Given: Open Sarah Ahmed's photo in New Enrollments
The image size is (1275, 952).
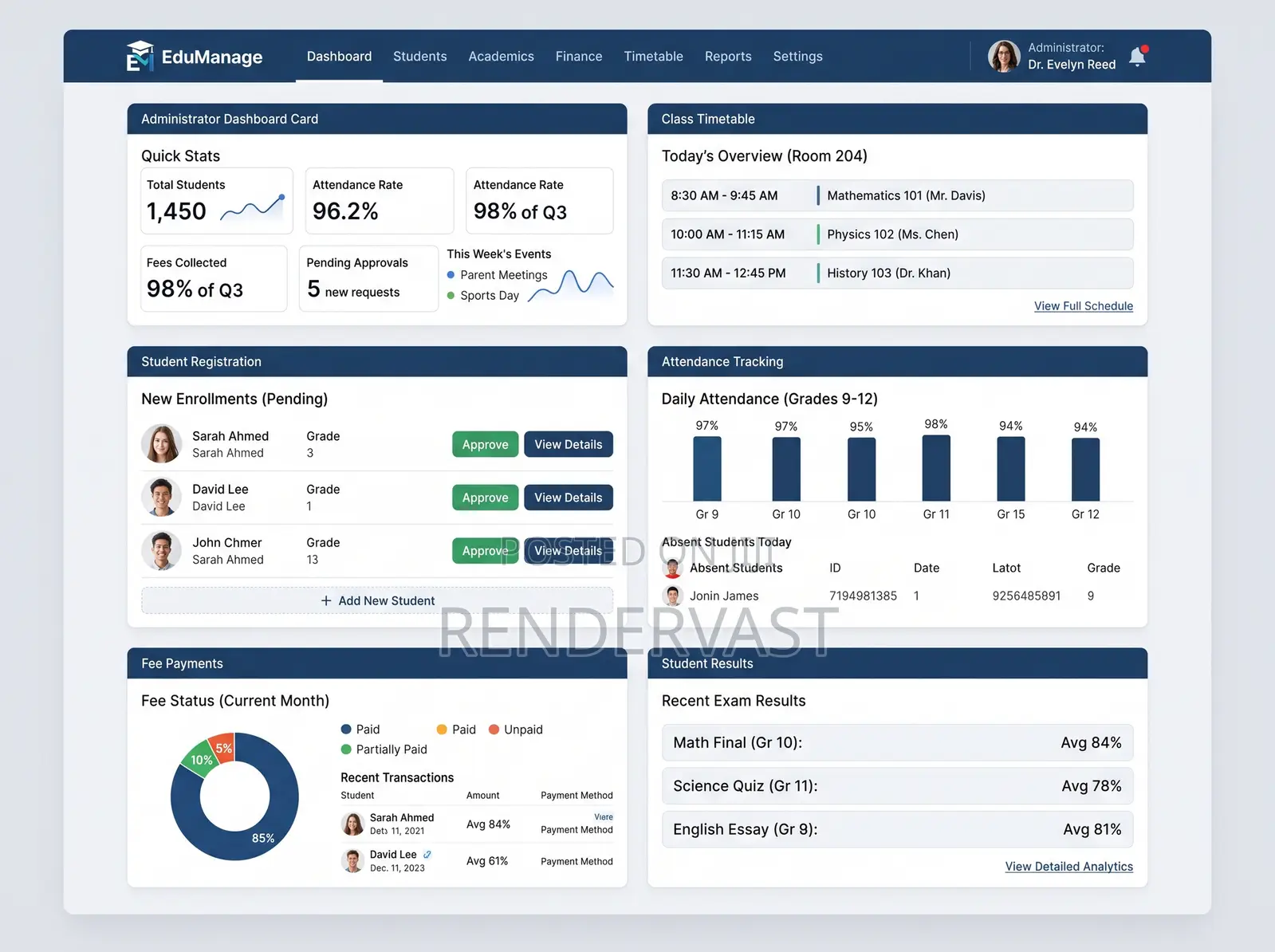Looking at the screenshot, I should [x=162, y=444].
